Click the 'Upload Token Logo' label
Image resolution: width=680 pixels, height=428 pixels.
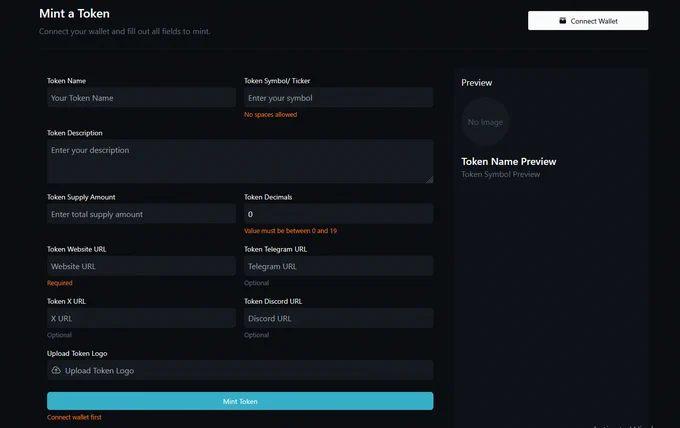click(77, 353)
